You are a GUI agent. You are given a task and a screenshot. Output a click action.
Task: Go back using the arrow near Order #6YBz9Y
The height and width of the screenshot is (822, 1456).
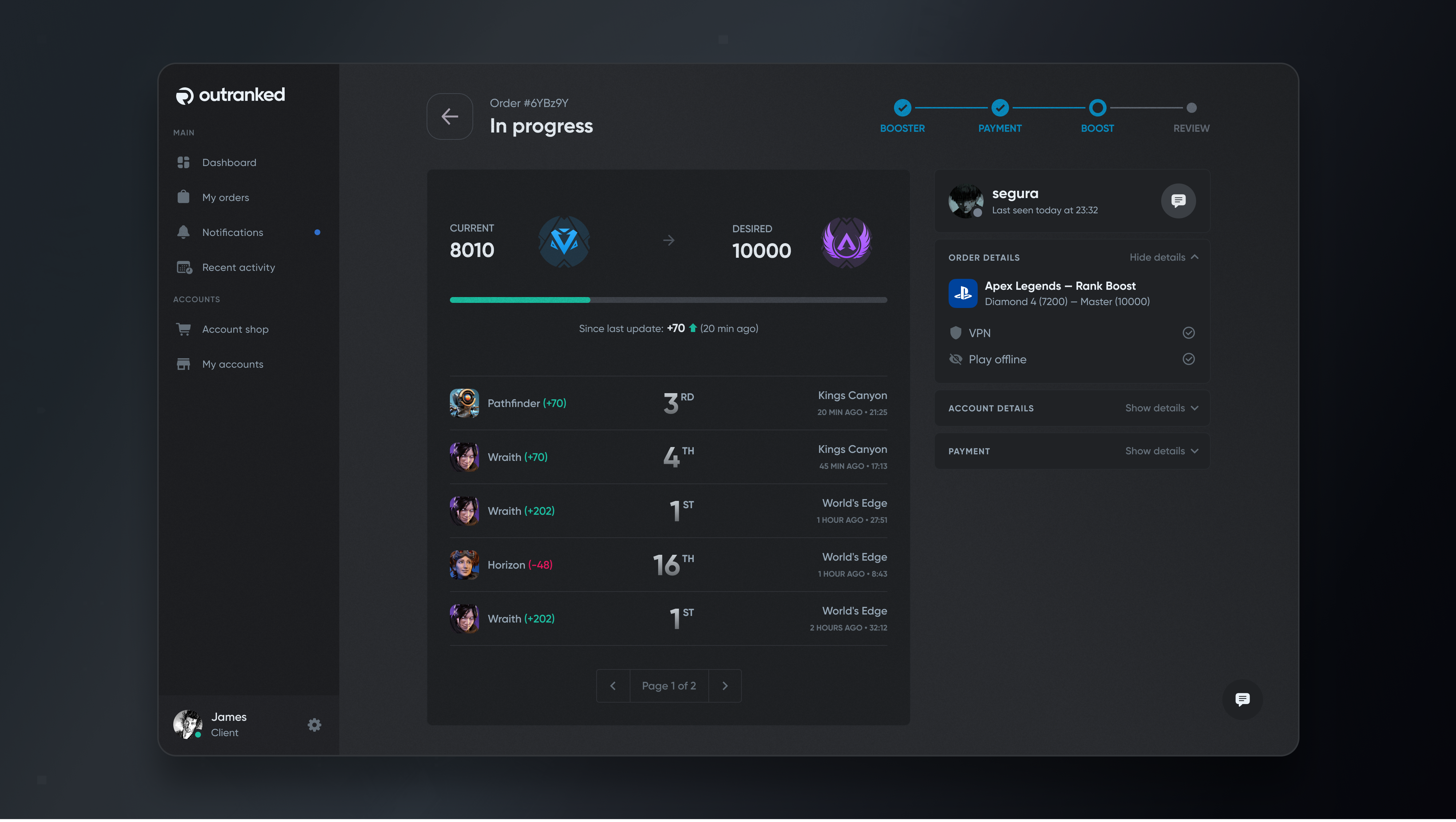tap(449, 116)
